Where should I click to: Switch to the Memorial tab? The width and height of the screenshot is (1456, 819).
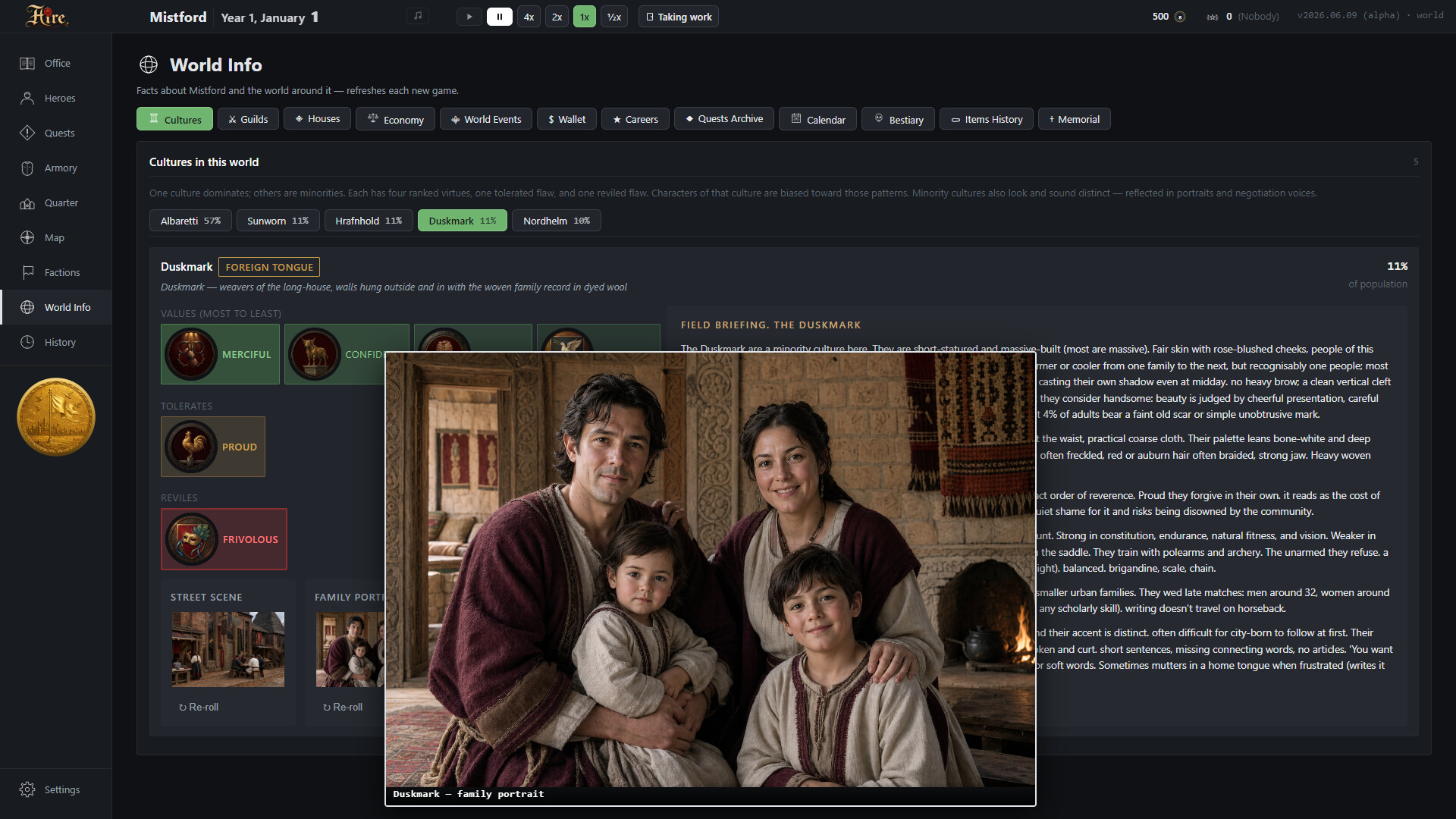[1075, 119]
